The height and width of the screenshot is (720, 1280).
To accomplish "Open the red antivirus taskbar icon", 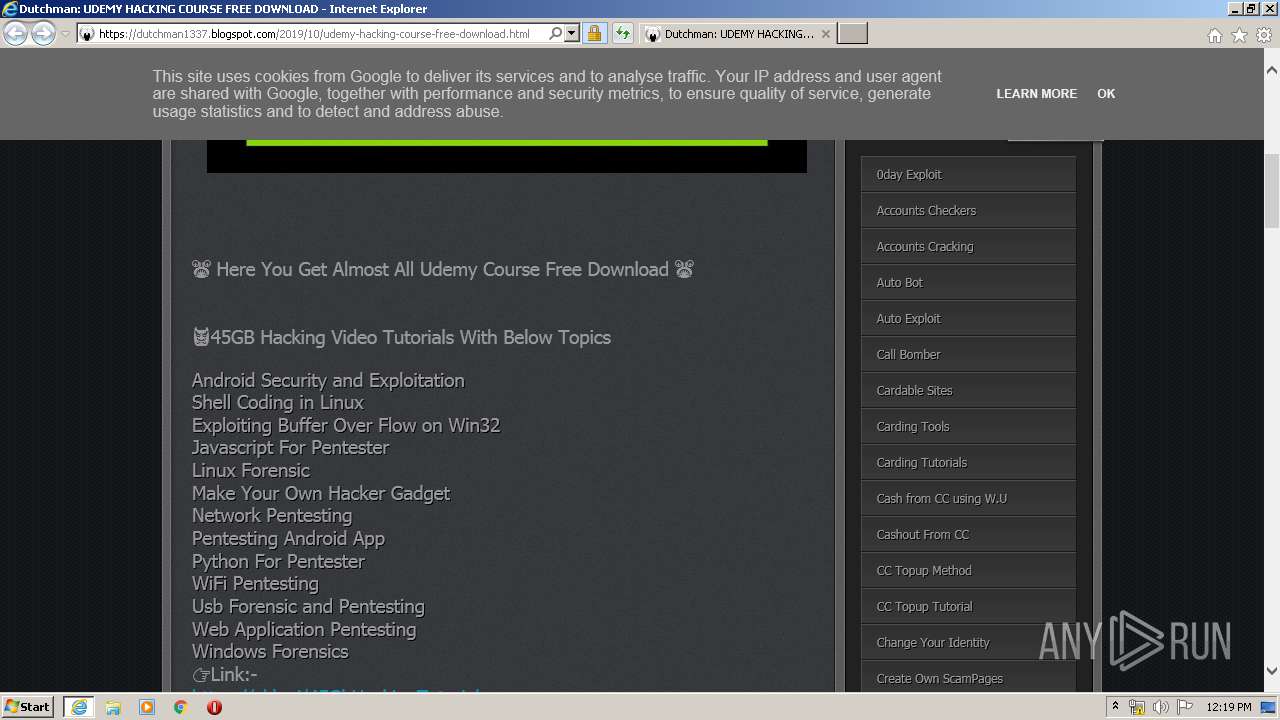I will (x=214, y=707).
